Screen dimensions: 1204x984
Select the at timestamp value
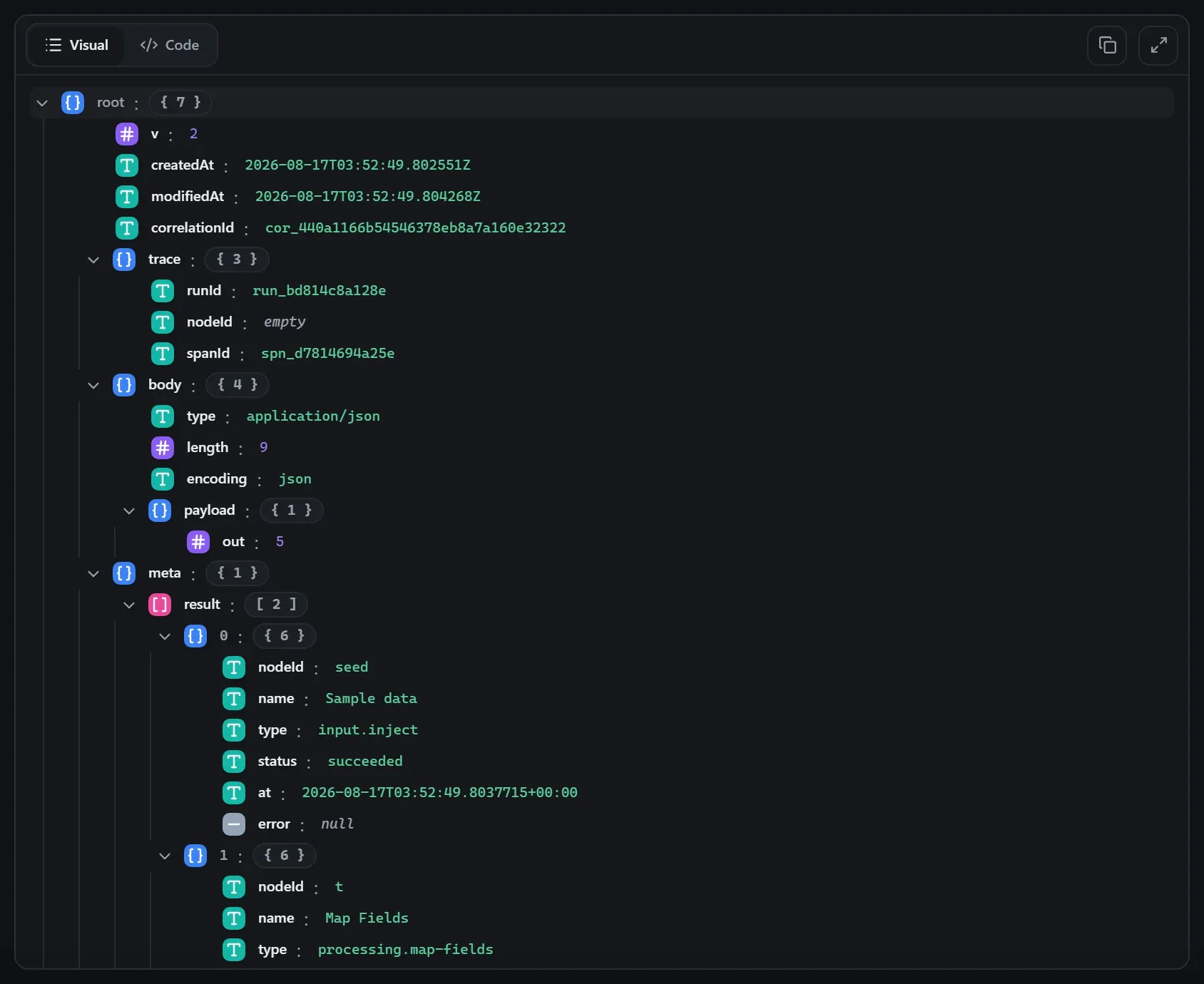coord(439,793)
